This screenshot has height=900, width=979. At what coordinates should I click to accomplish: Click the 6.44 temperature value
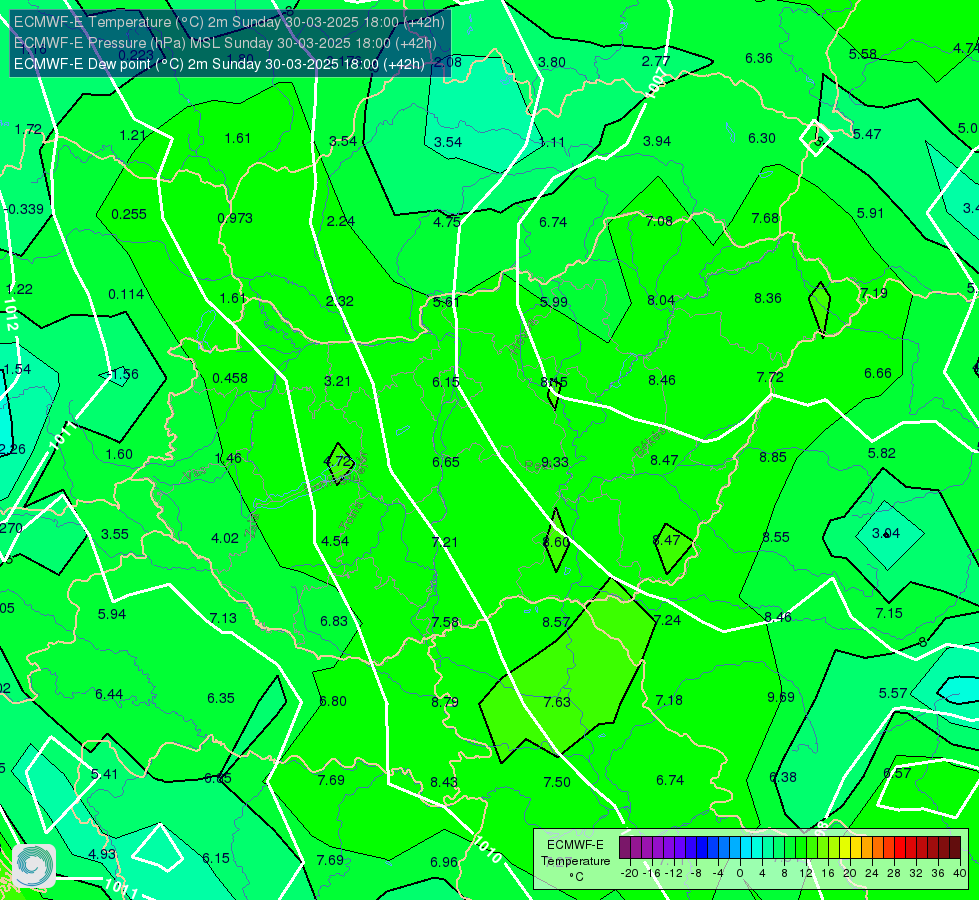pyautogui.click(x=109, y=695)
